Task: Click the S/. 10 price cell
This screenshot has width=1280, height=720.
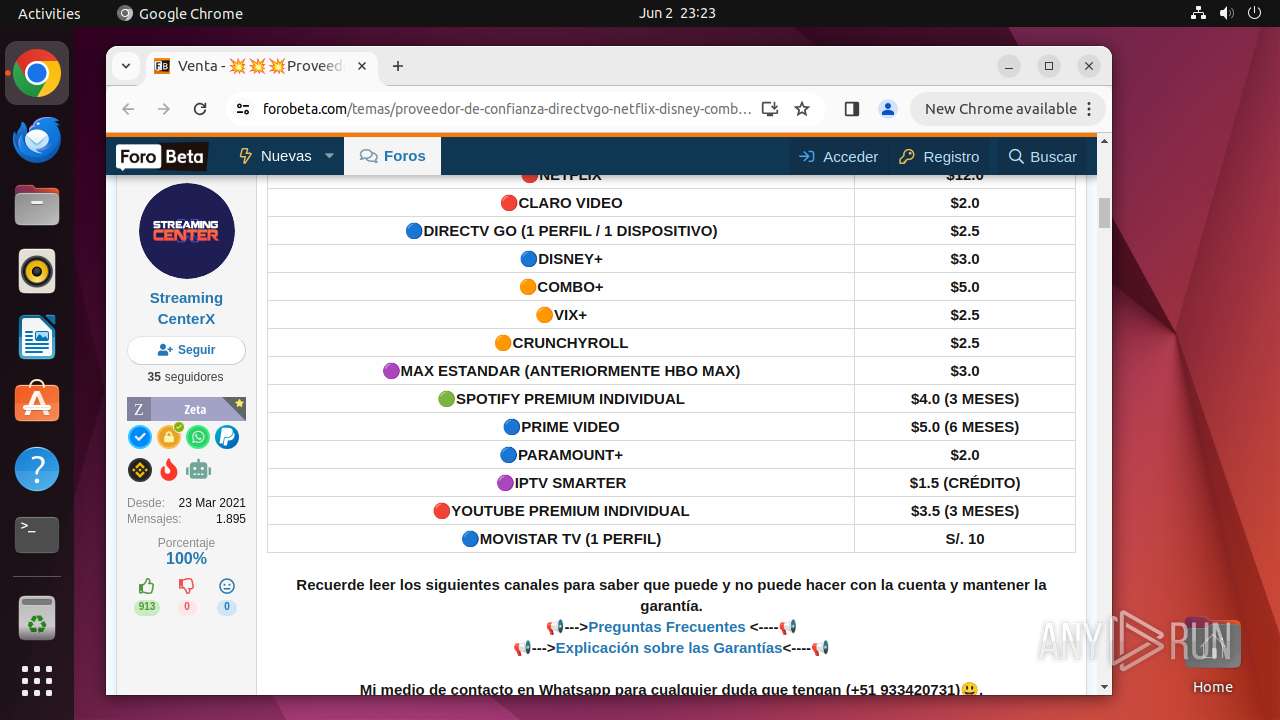Action: (965, 539)
